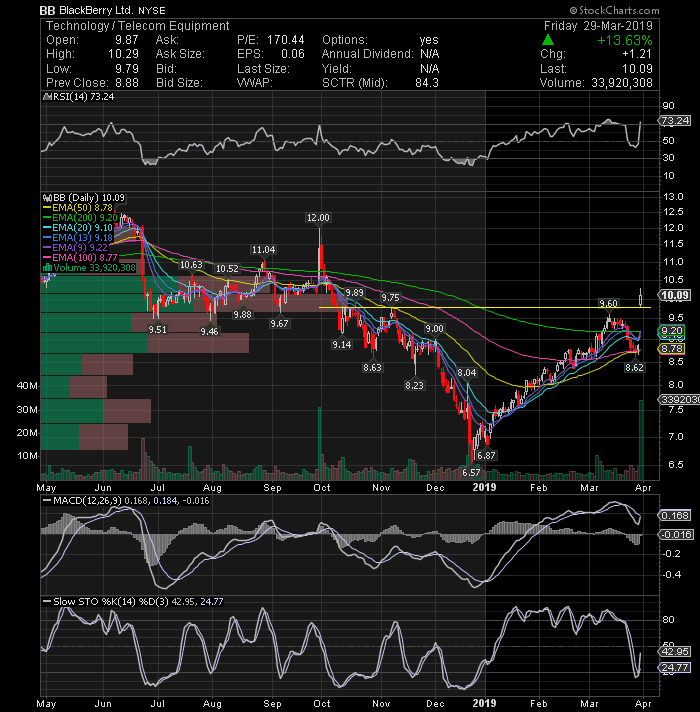Viewport: 700px width, 712px height.
Task: Click the 8.04 price label
Action: pyautogui.click(x=467, y=373)
